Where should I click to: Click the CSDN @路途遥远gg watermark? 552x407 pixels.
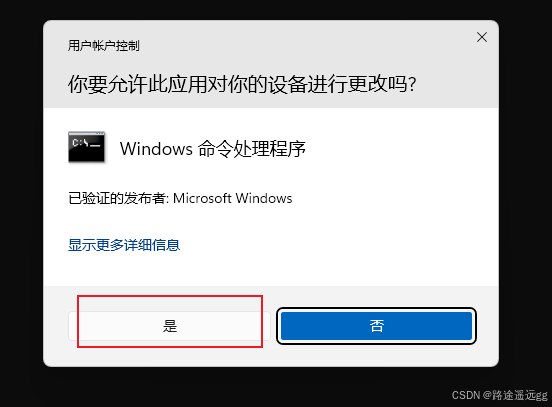coord(500,395)
